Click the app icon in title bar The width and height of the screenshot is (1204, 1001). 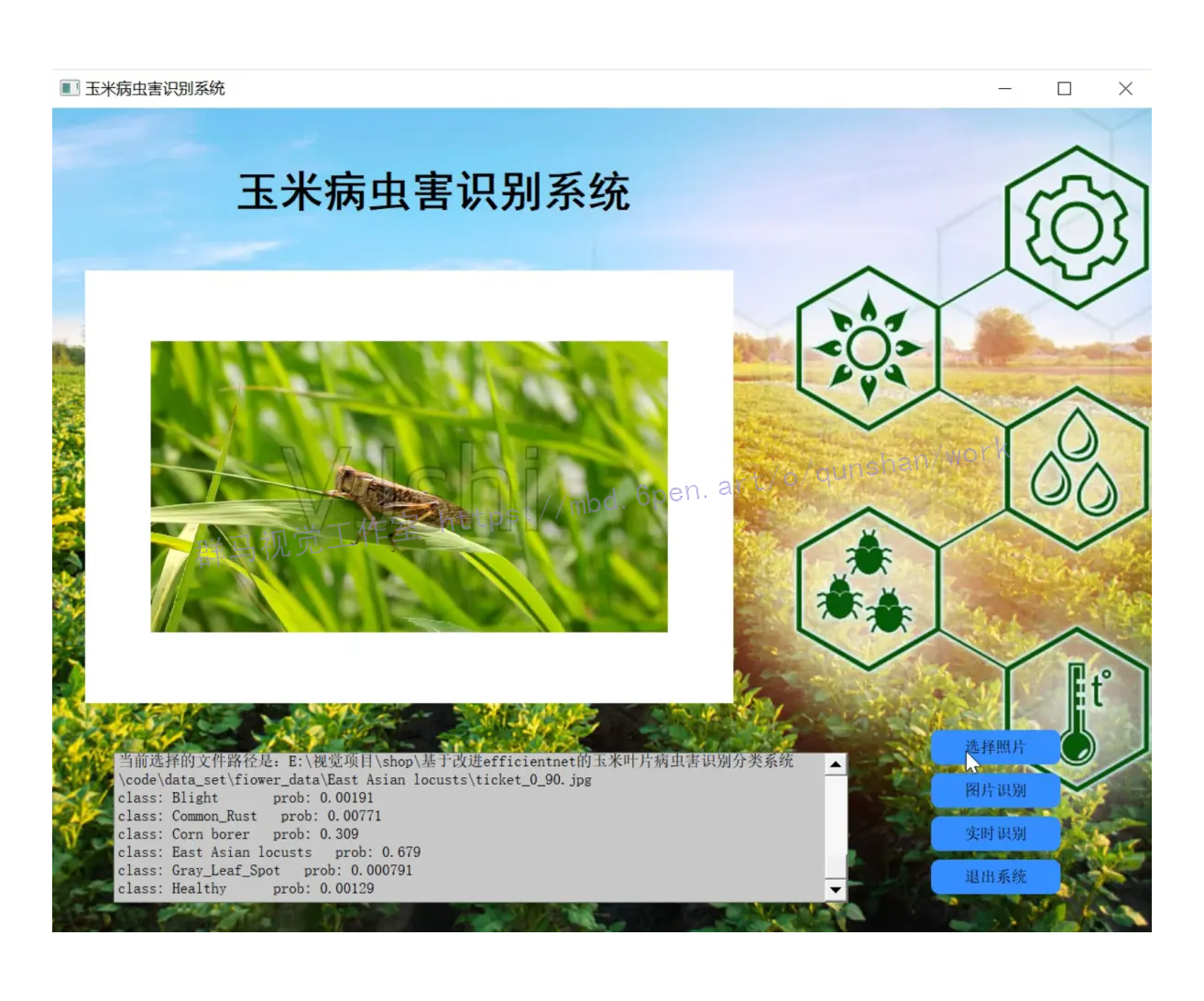70,88
